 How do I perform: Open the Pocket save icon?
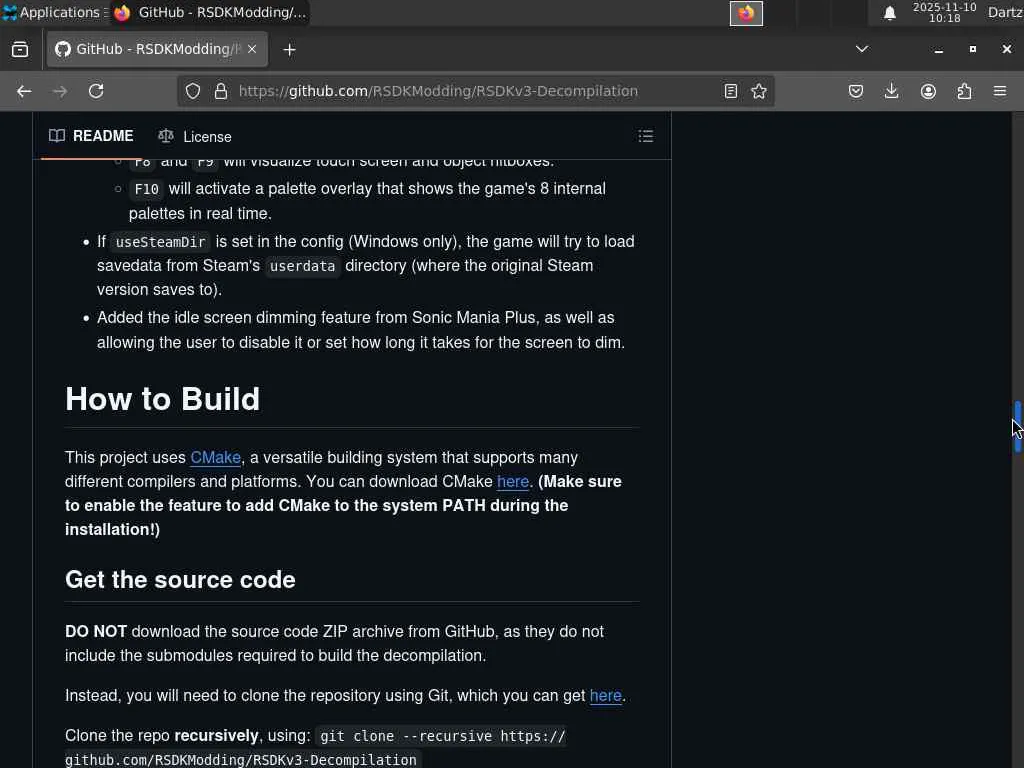pyautogui.click(x=856, y=91)
